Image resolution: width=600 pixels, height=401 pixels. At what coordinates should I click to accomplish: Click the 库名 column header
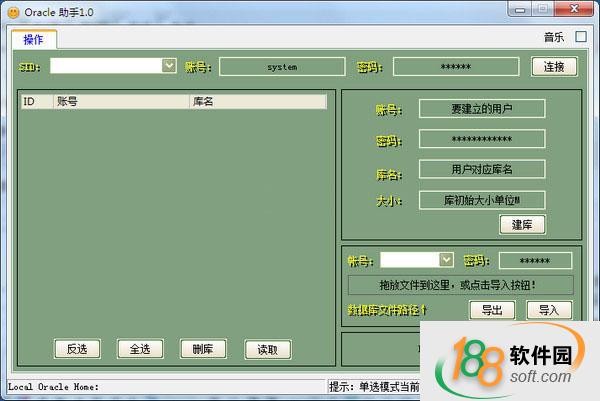(x=257, y=101)
